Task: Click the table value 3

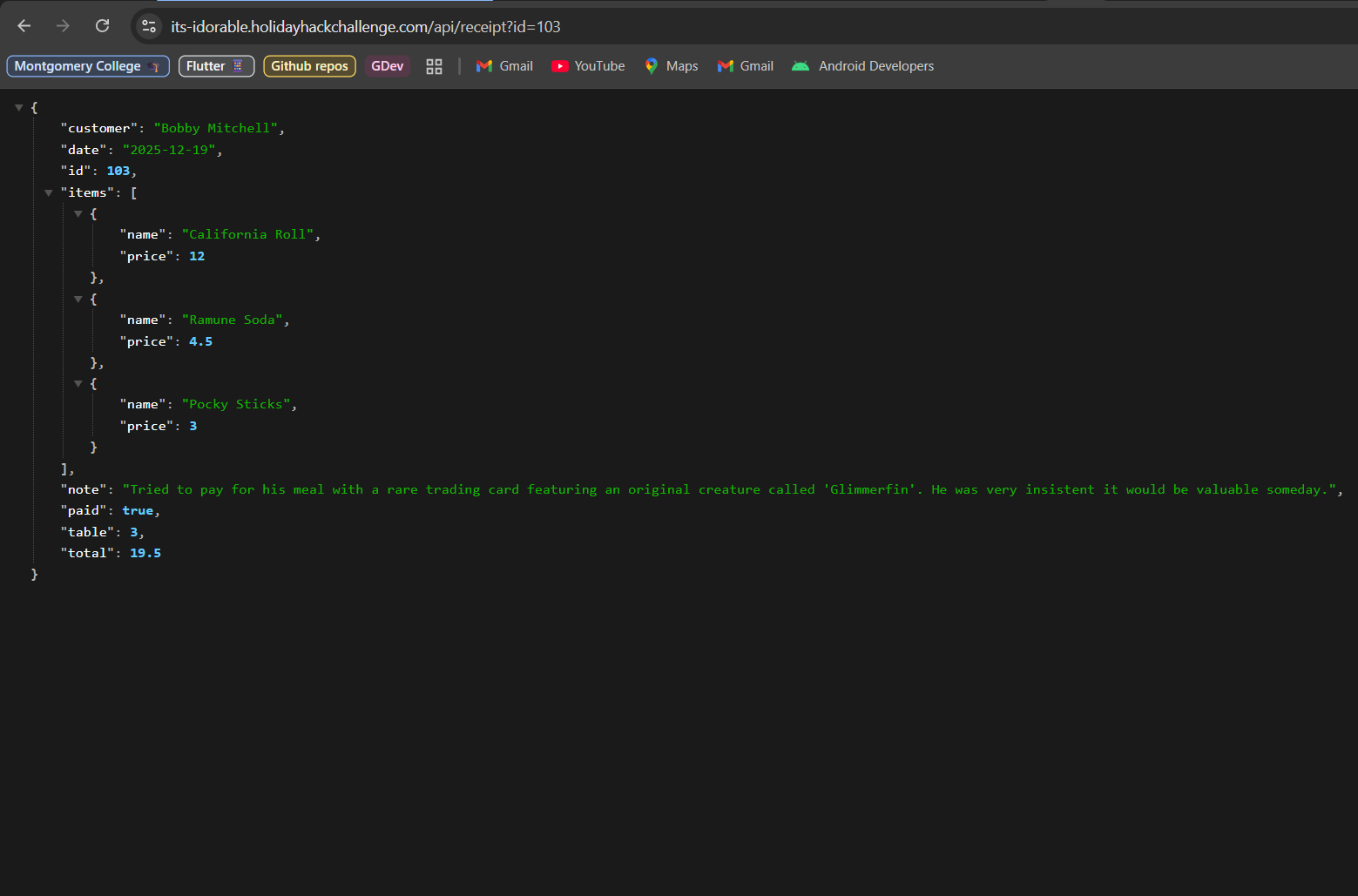Action: [134, 532]
